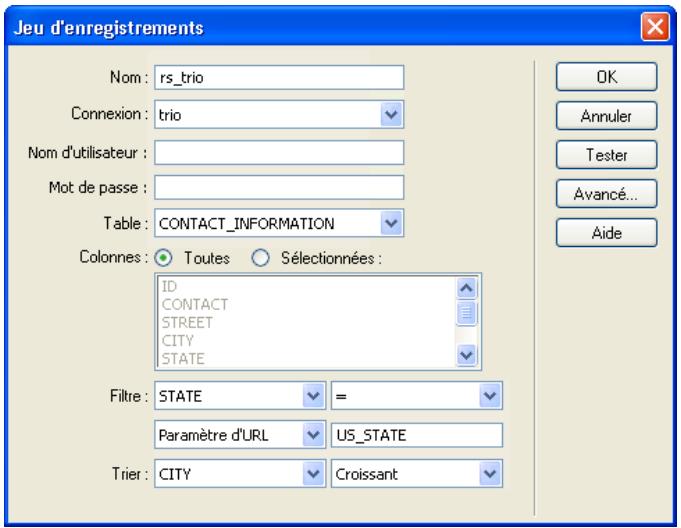681x528 pixels.
Task: Focus the Nom field containing rs_trio
Action: pyautogui.click(x=279, y=78)
